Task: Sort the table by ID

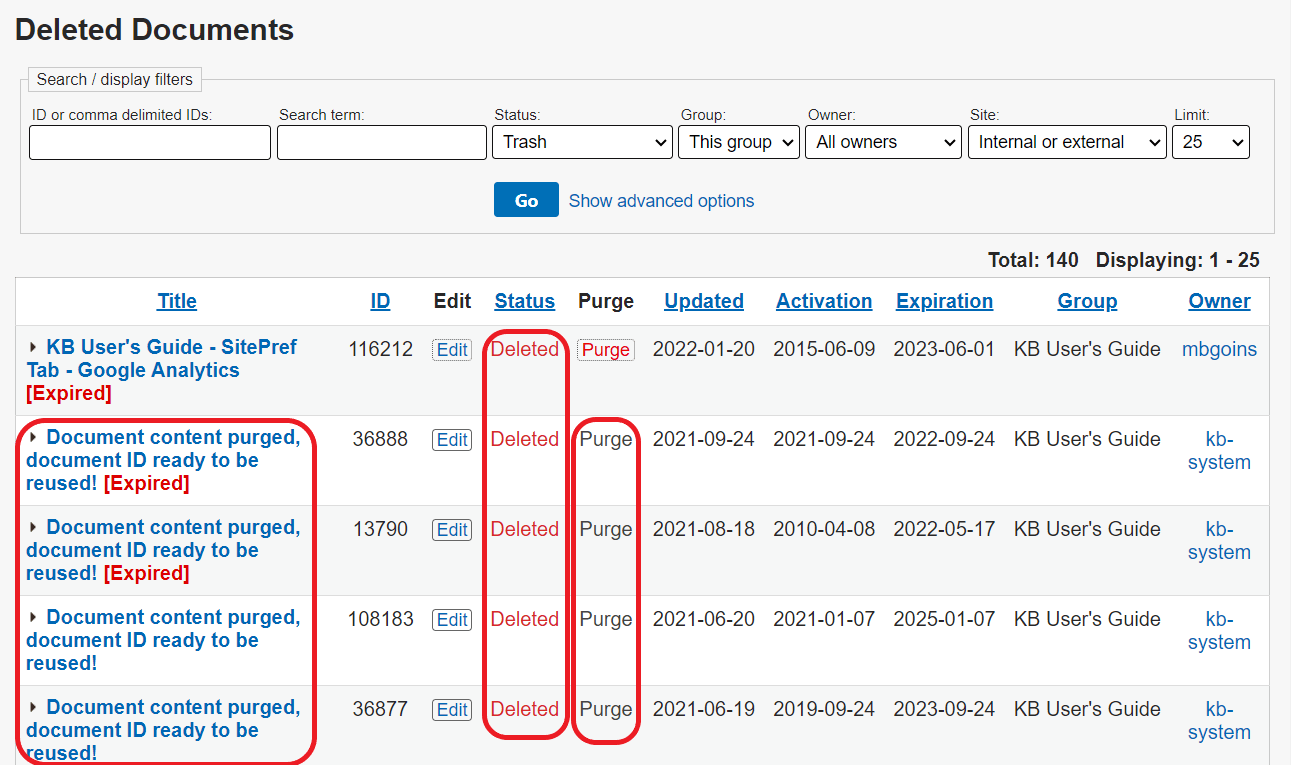Action: click(x=380, y=300)
